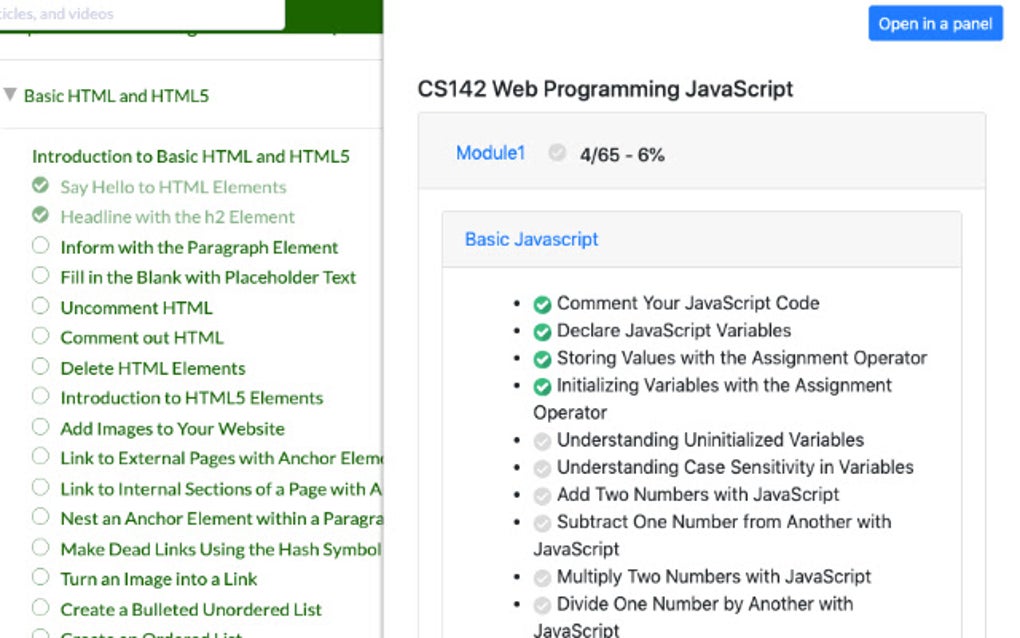Click the gray check beside Understanding Uninitialized Variables
This screenshot has height=638, width=1020.
pos(543,440)
